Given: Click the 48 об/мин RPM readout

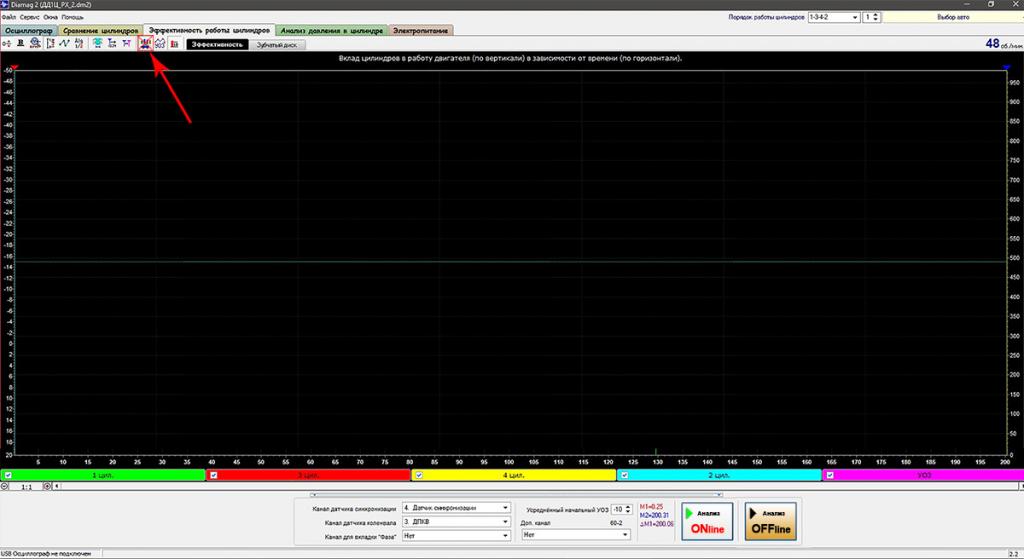Looking at the screenshot, I should coord(1004,44).
